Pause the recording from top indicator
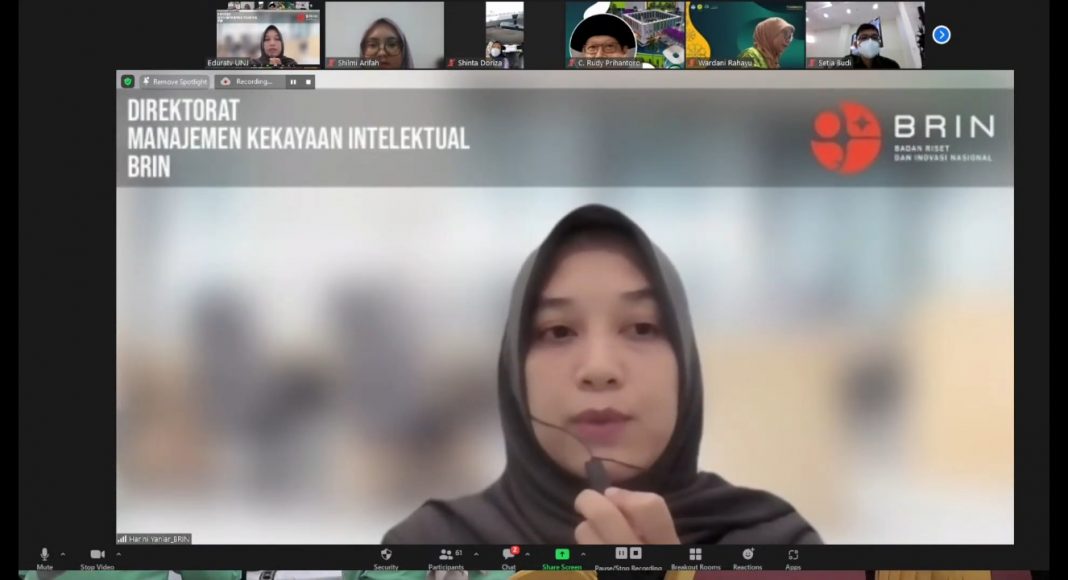 [x=293, y=82]
